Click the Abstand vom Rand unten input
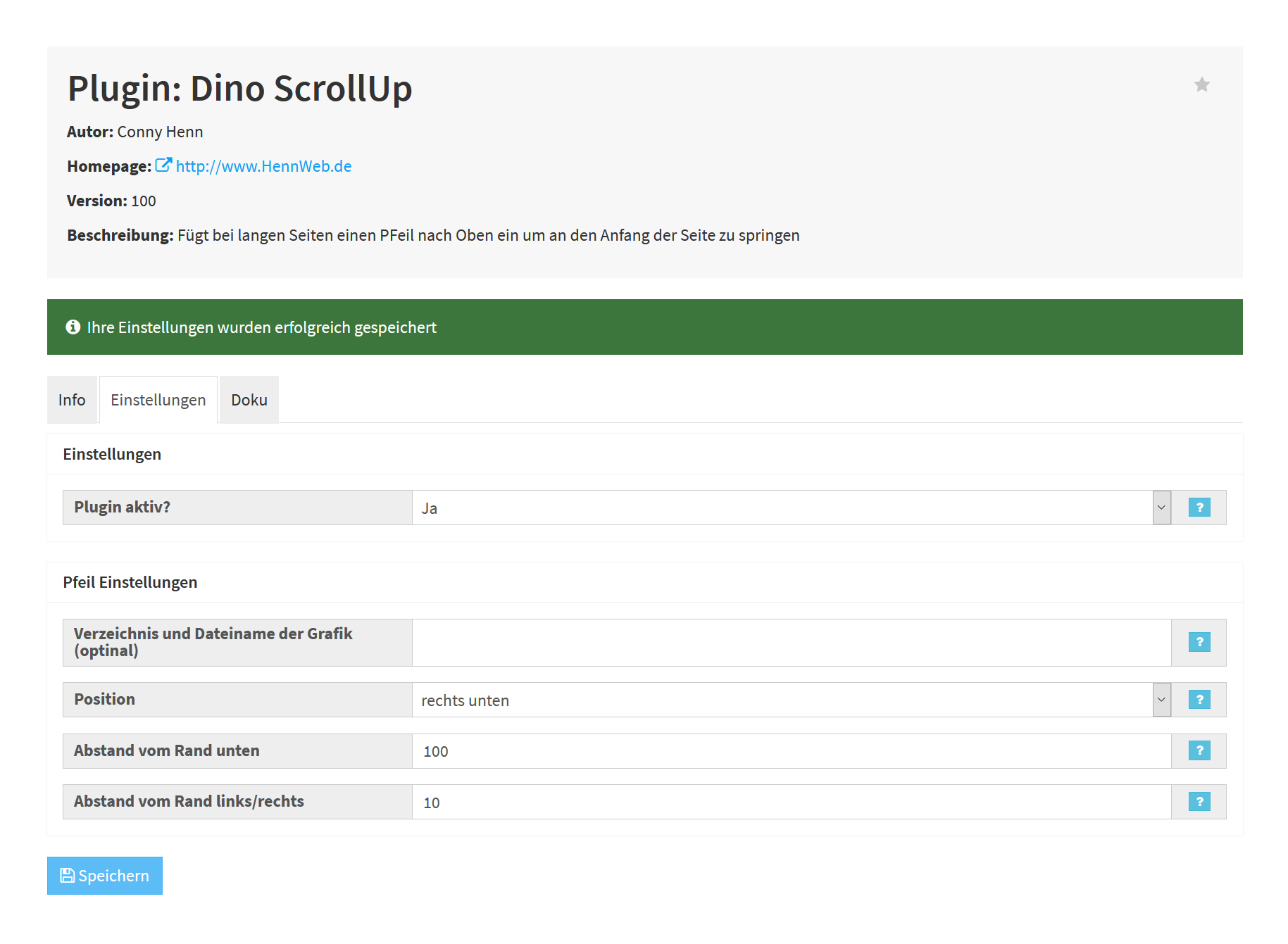This screenshot has height=944, width=1288. [791, 751]
